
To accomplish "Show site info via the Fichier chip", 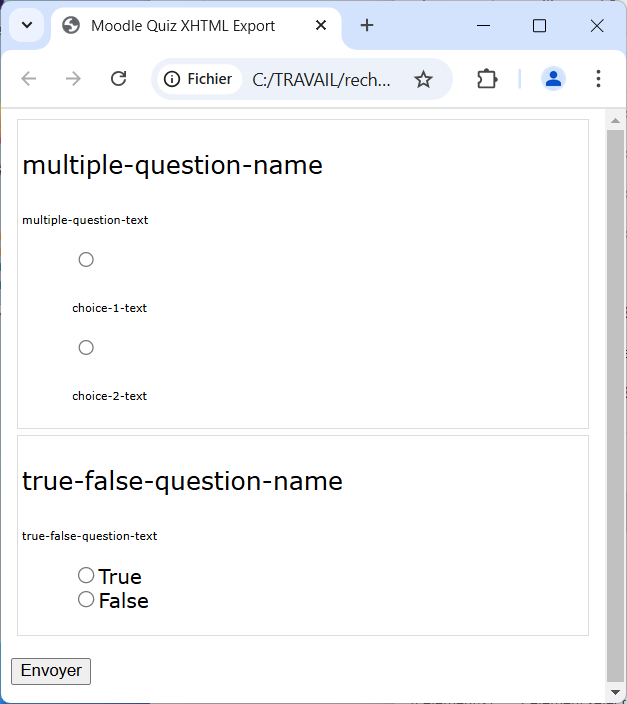I will point(199,79).
